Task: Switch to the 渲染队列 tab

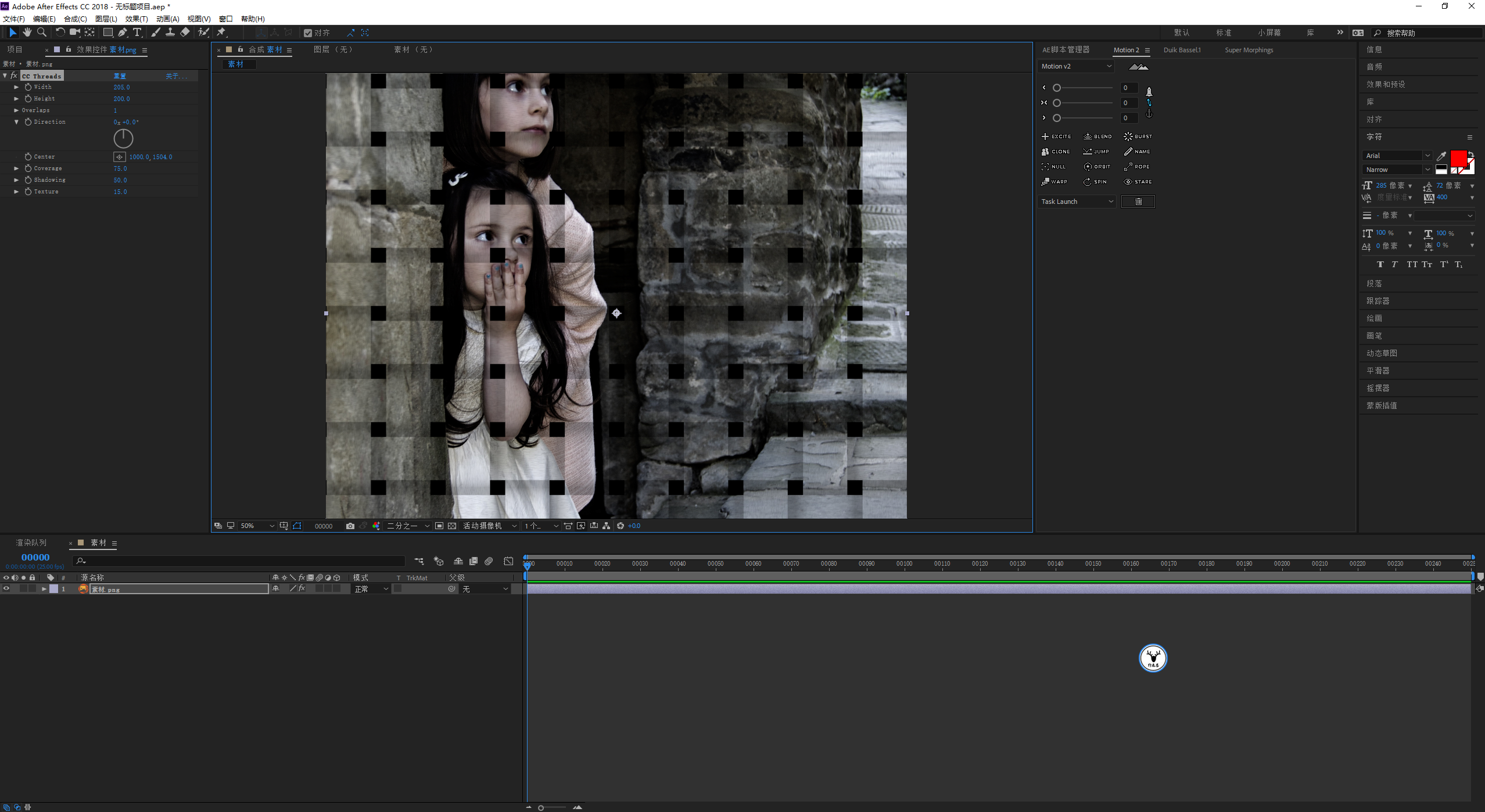Action: (31, 542)
